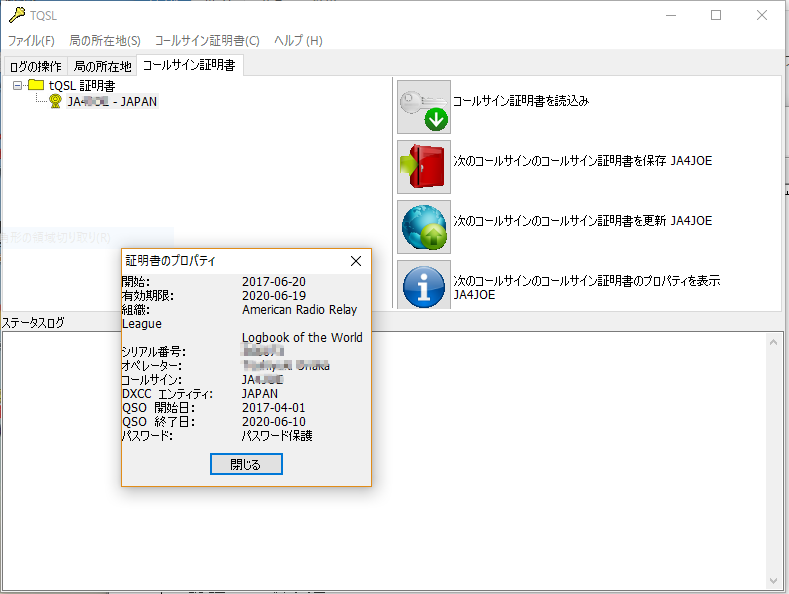Select the gold ribbon certificate icon in tree

[x=55, y=101]
